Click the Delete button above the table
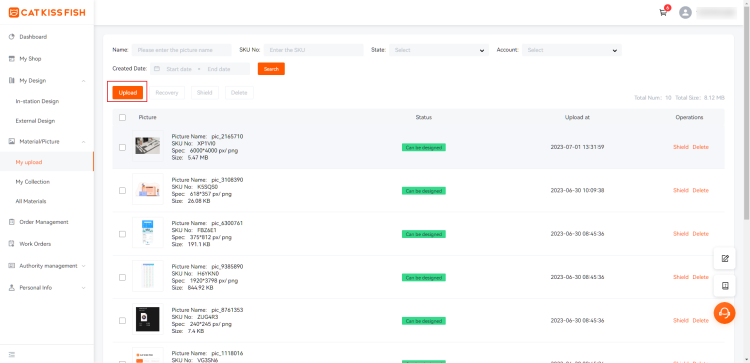Screen dimensions: 750x363 coord(239,93)
